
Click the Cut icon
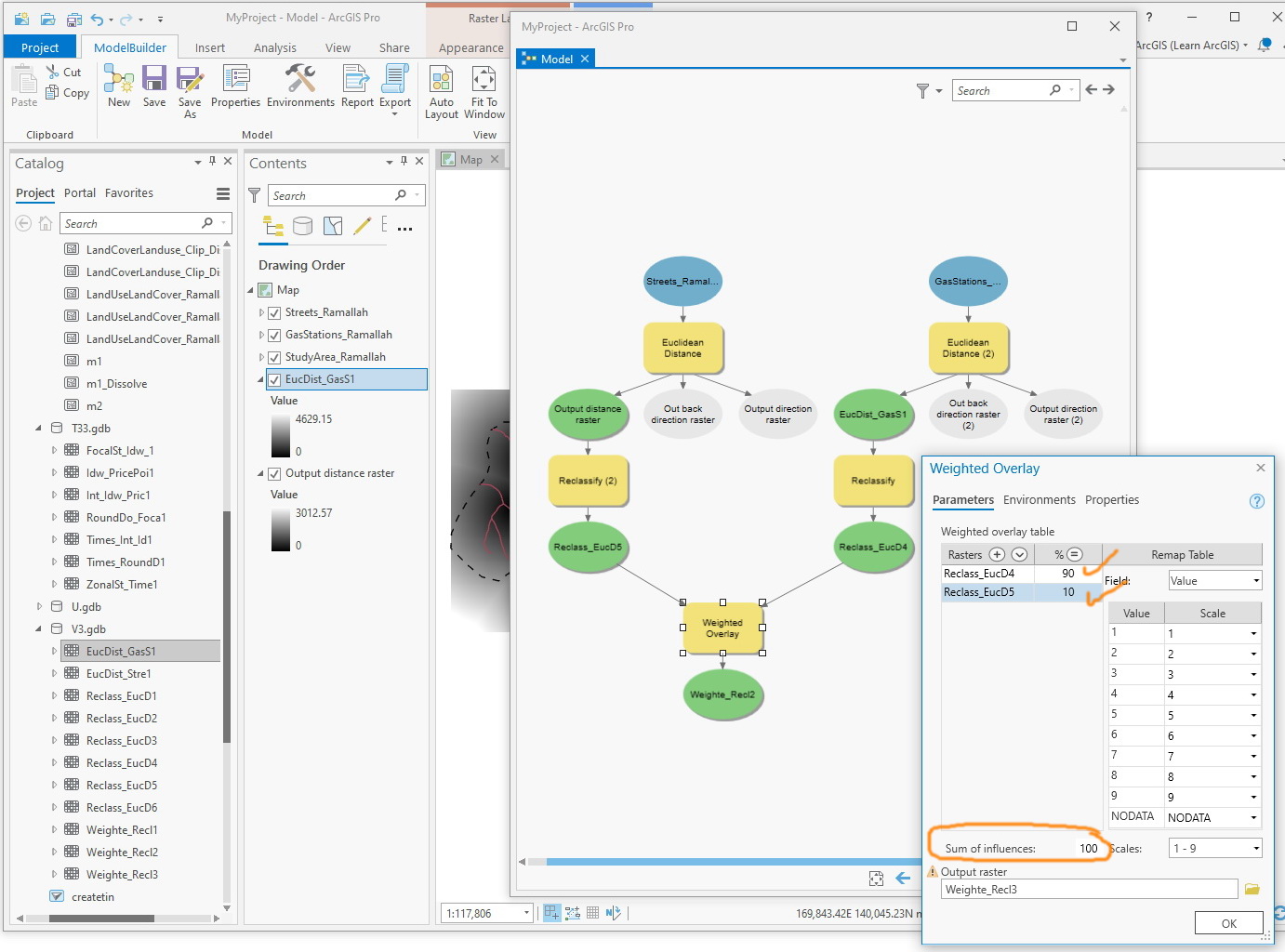pos(52,72)
